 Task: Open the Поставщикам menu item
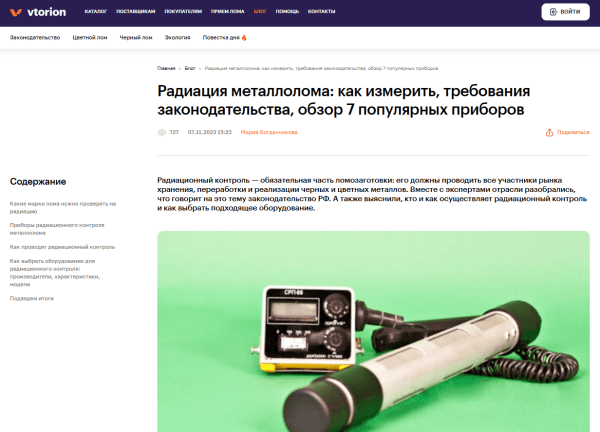(x=136, y=11)
